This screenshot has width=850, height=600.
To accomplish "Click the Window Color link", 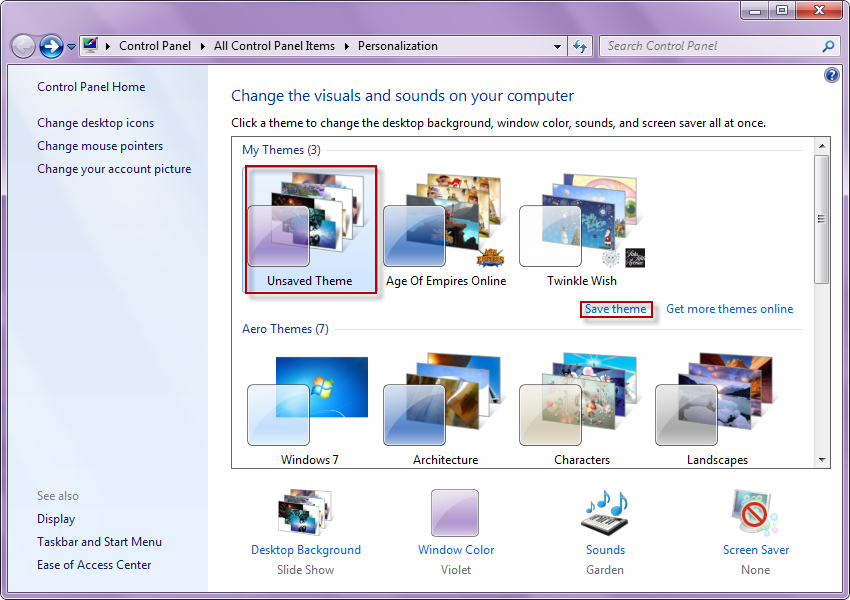I will click(x=456, y=550).
